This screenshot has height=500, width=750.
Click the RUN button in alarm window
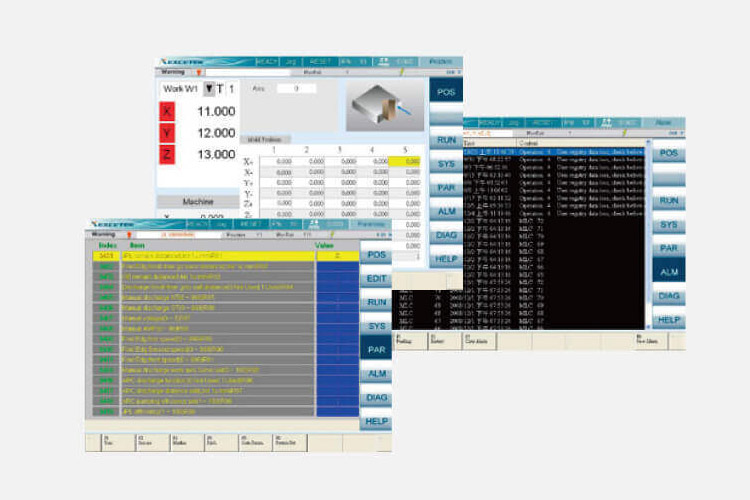[669, 201]
